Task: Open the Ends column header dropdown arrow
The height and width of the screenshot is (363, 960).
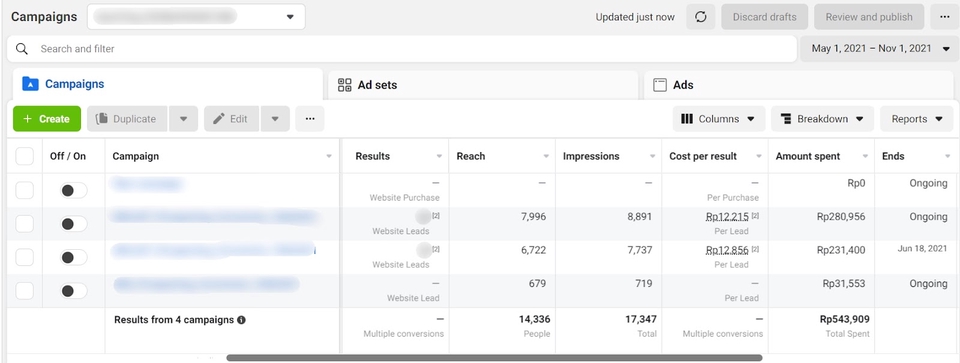Action: (x=948, y=157)
